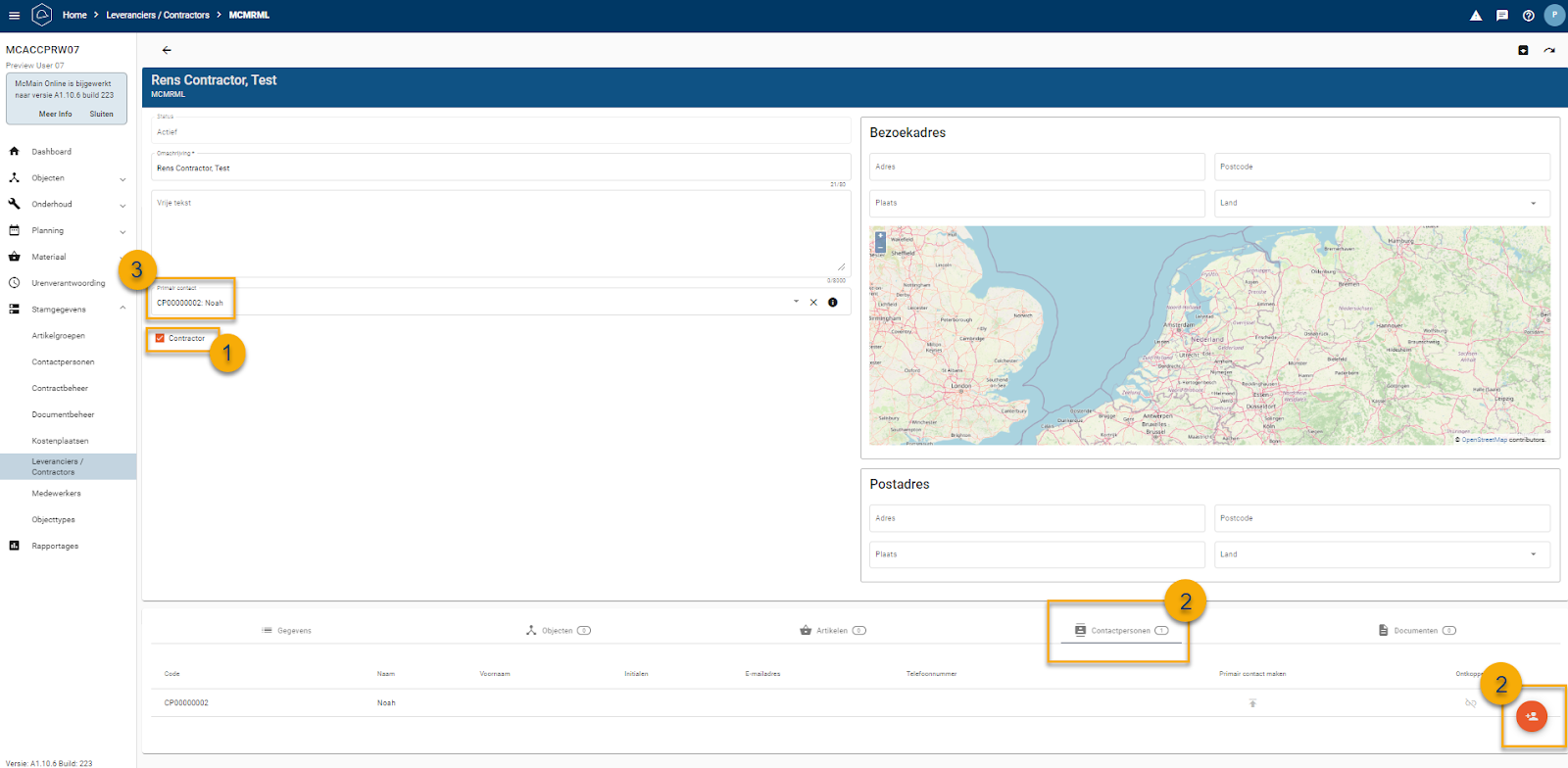Click Sluiten in the update notice

[x=102, y=115]
